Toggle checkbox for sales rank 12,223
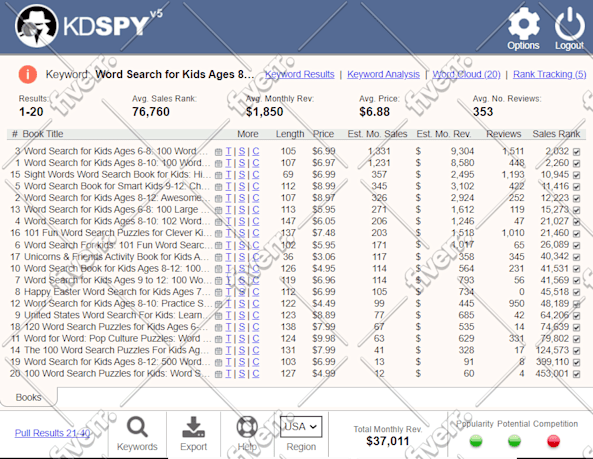The image size is (593, 459). 576,198
